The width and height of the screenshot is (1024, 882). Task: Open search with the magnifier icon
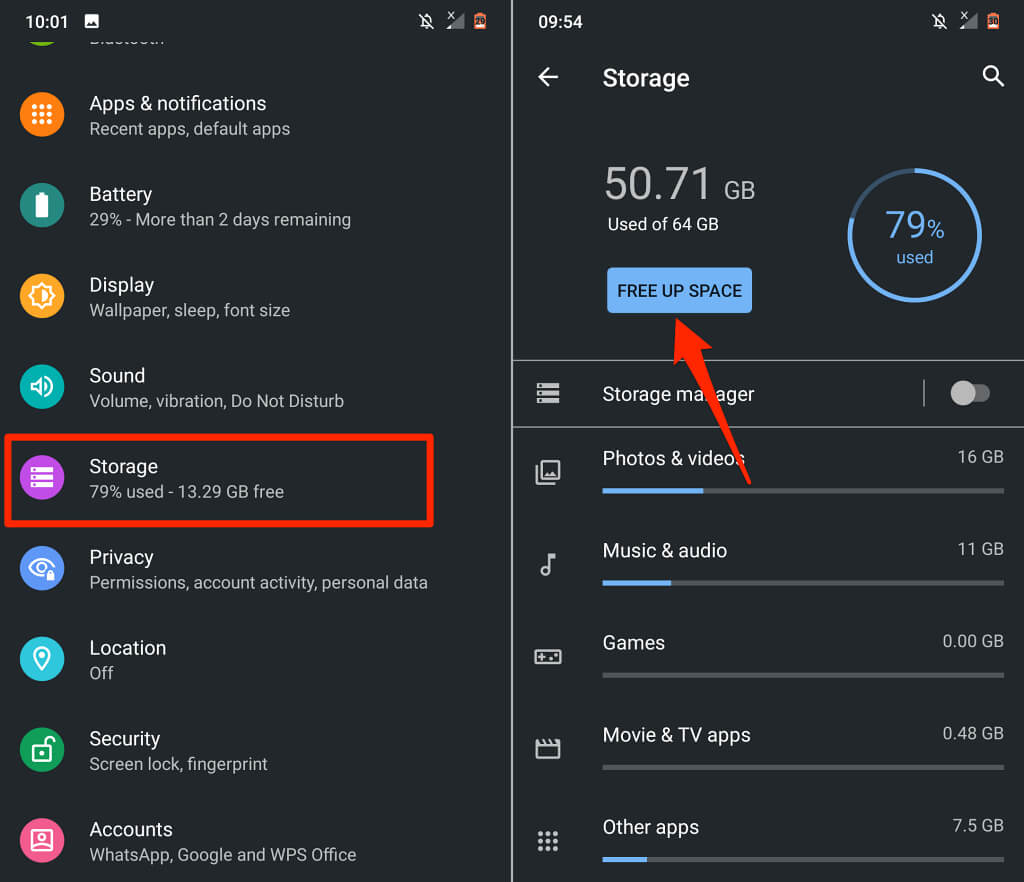click(992, 76)
